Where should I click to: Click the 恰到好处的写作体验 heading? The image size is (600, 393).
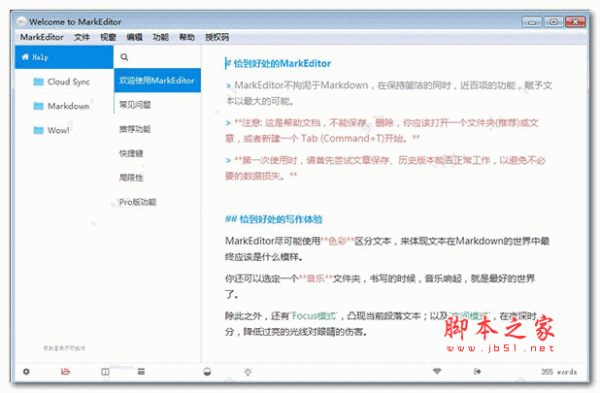(281, 219)
